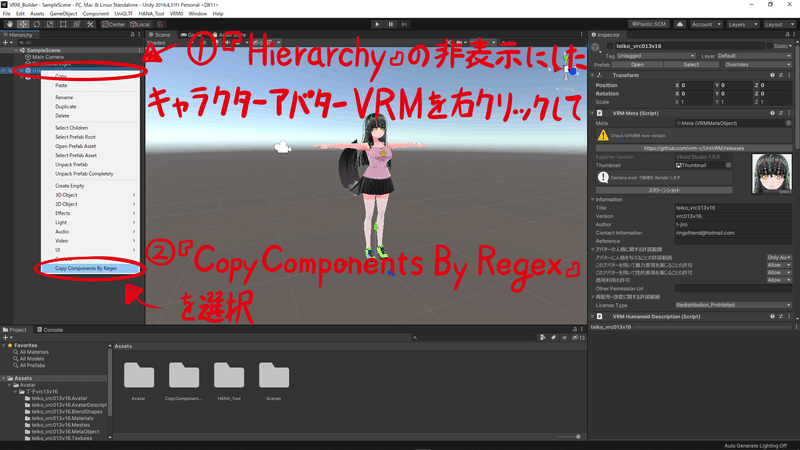Choose Copy Components By Regex menu entry
This screenshot has width=800, height=450.
(90, 268)
